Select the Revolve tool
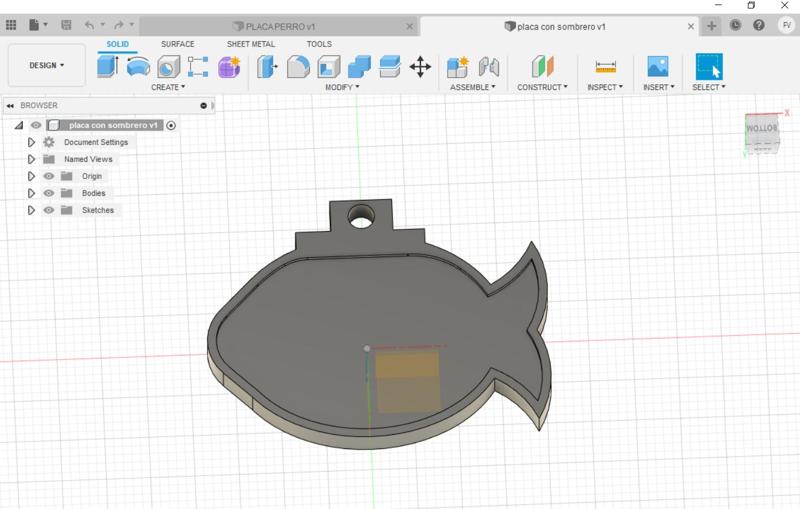 click(138, 67)
